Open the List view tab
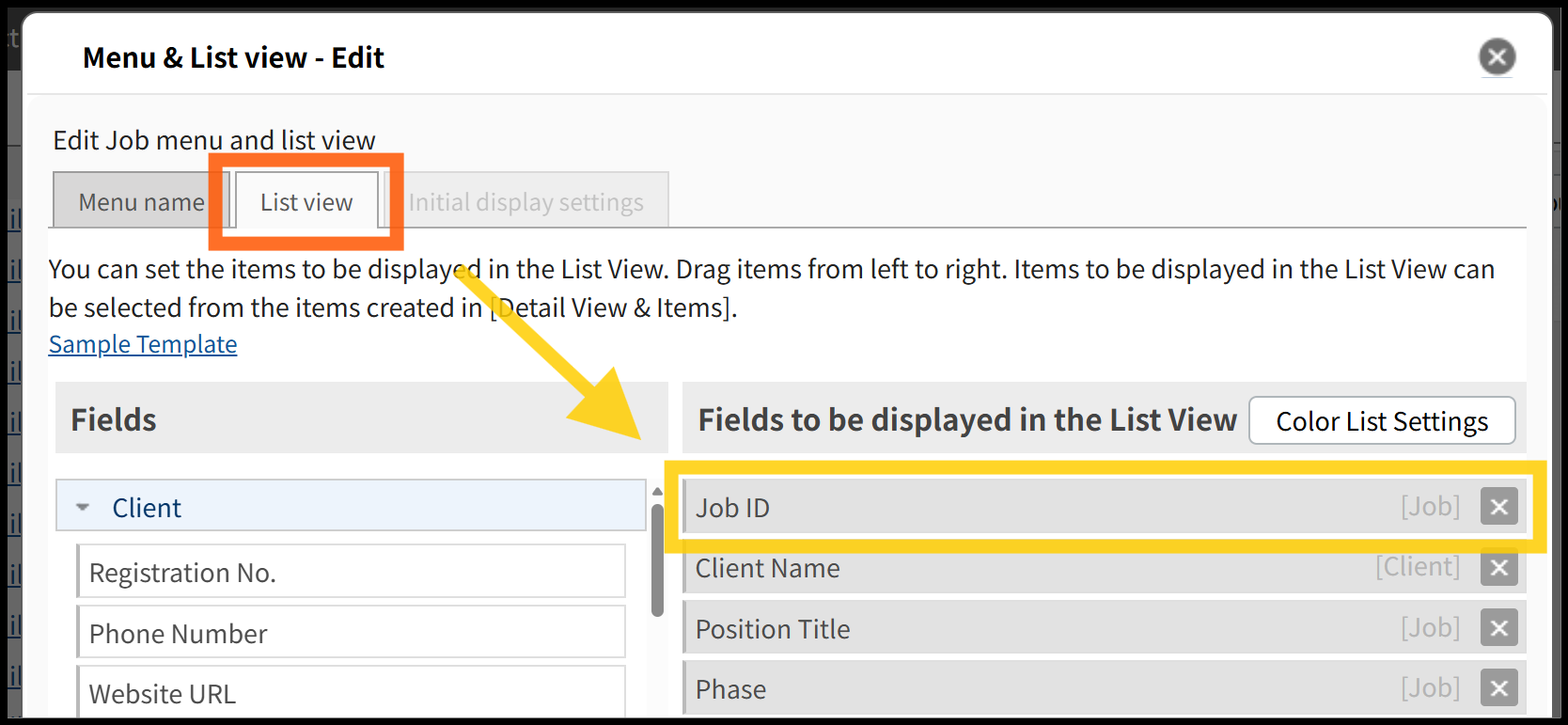The width and height of the screenshot is (1568, 725). pyautogui.click(x=306, y=200)
